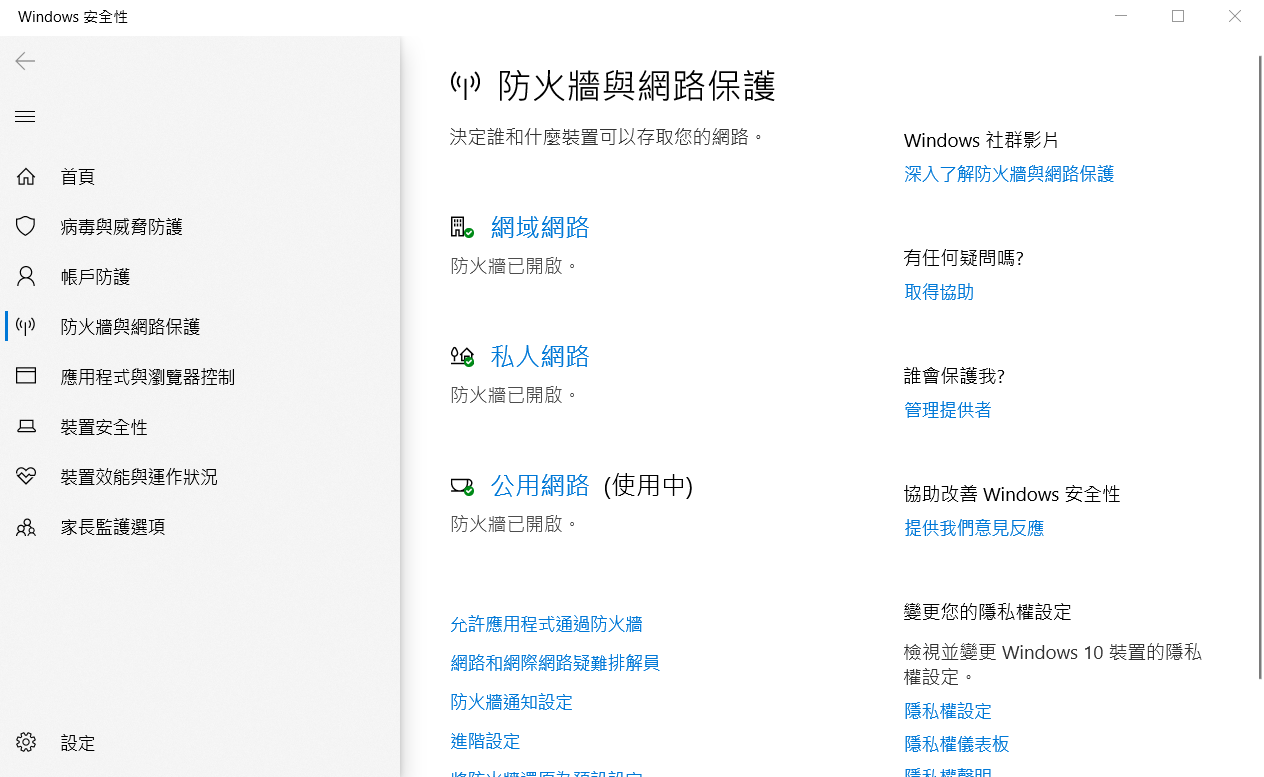Click the Windows 社群影片 heading

tap(981, 141)
